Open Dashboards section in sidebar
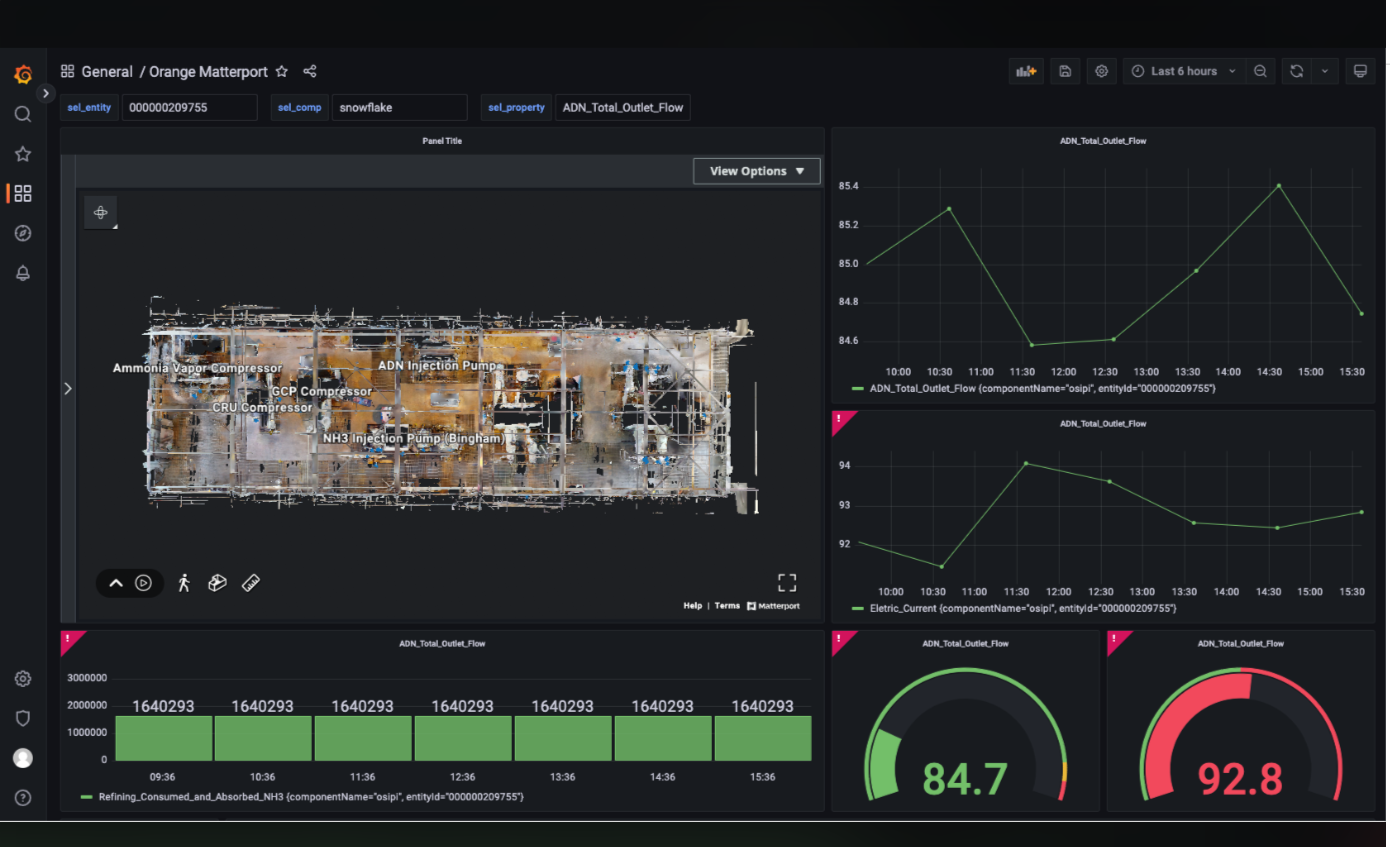1390x847 pixels. [23, 193]
